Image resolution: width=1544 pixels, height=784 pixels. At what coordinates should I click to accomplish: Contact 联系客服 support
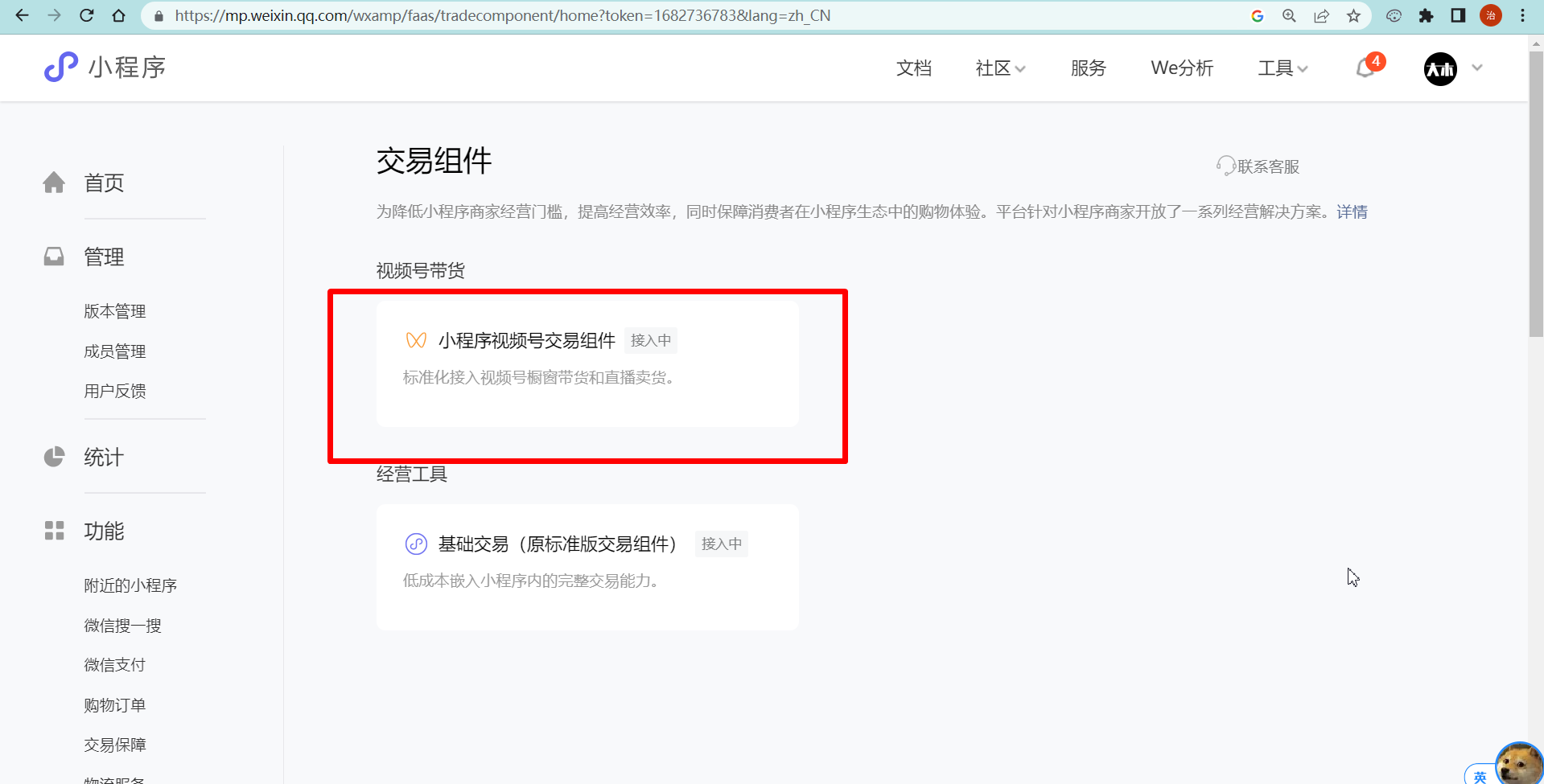[x=1258, y=166]
